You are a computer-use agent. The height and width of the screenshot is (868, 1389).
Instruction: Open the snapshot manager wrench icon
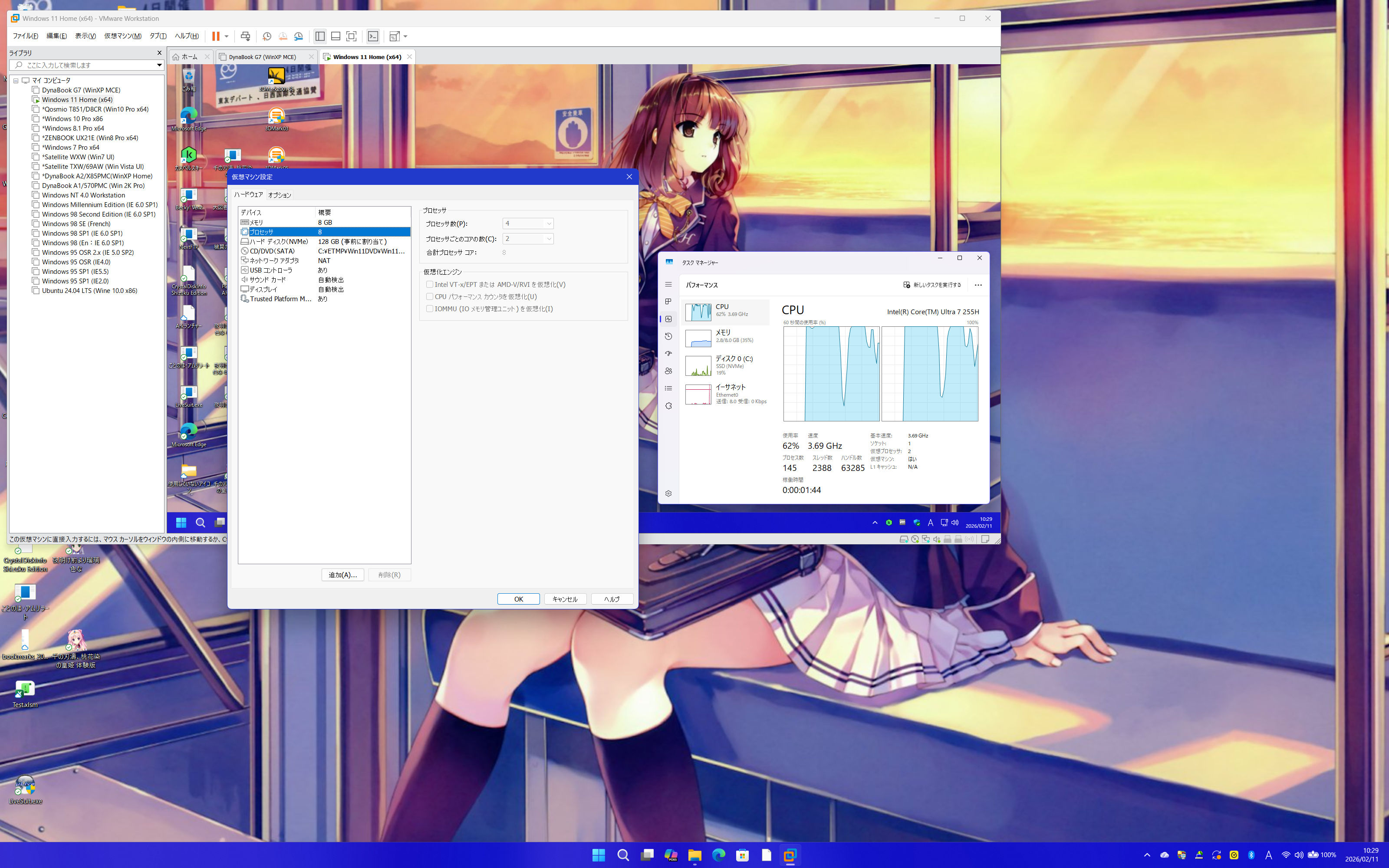click(x=299, y=36)
